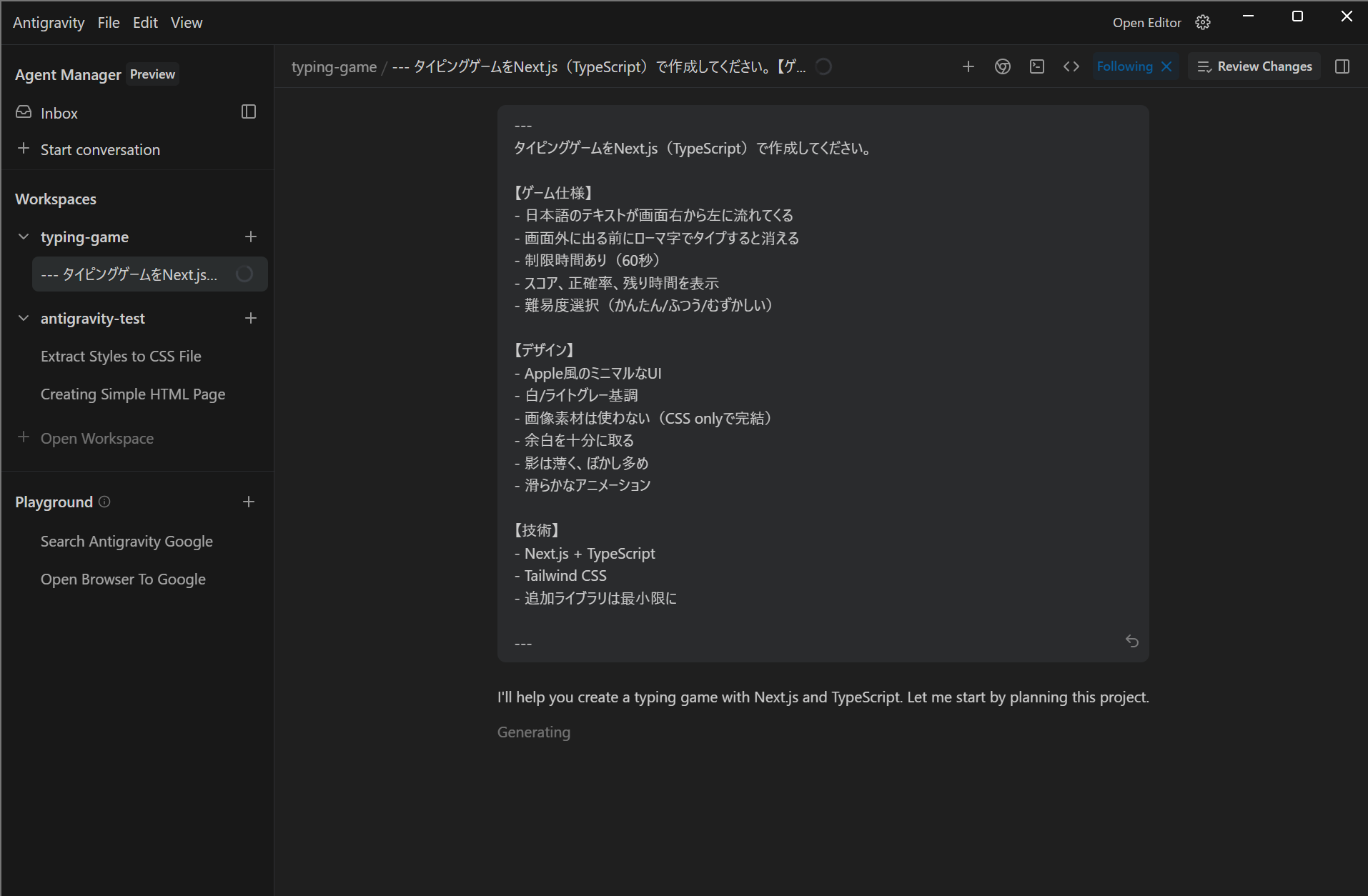Open the Inbox
The height and width of the screenshot is (896, 1368).
[59, 113]
